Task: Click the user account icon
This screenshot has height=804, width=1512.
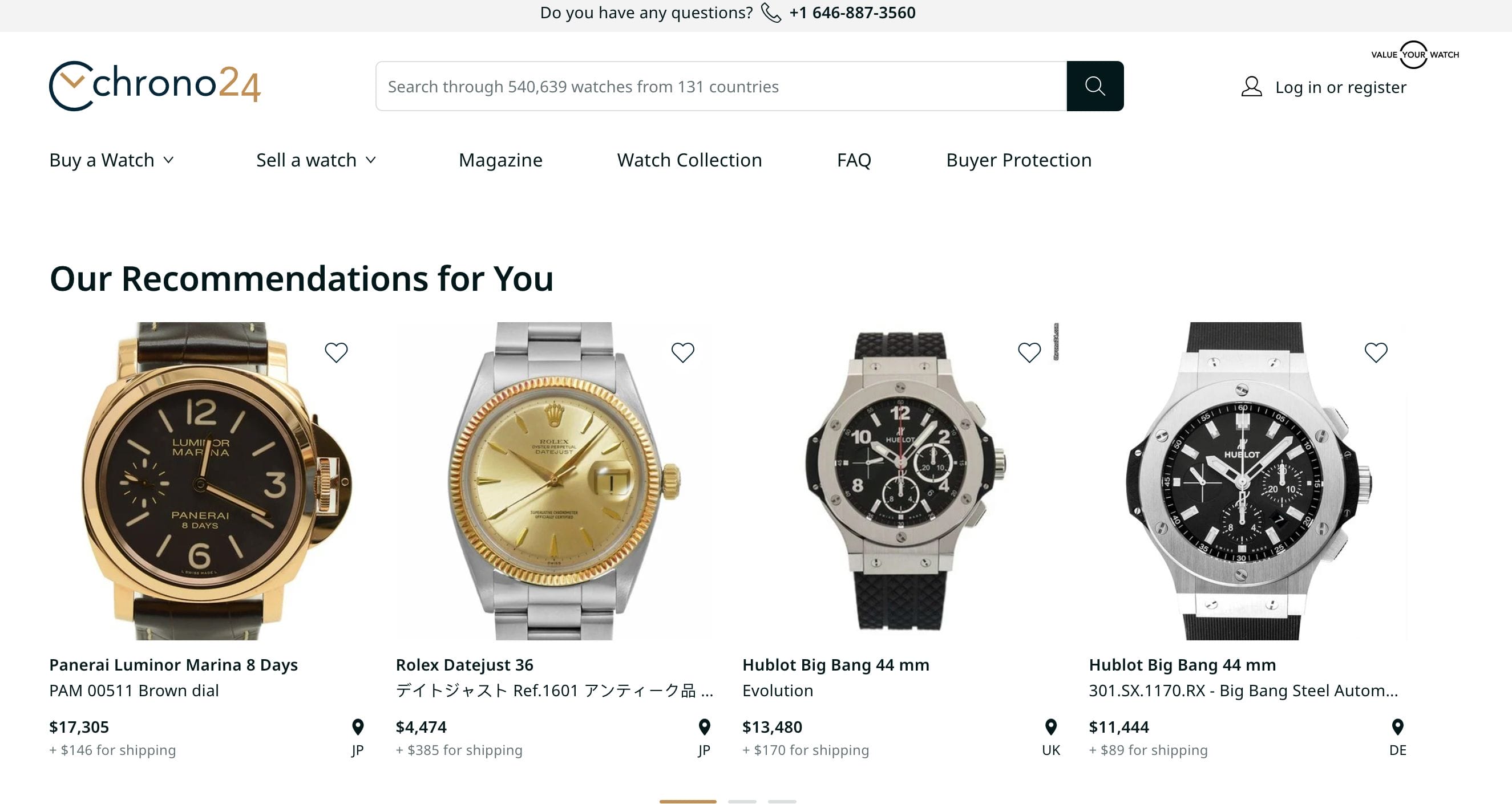Action: coord(1251,87)
